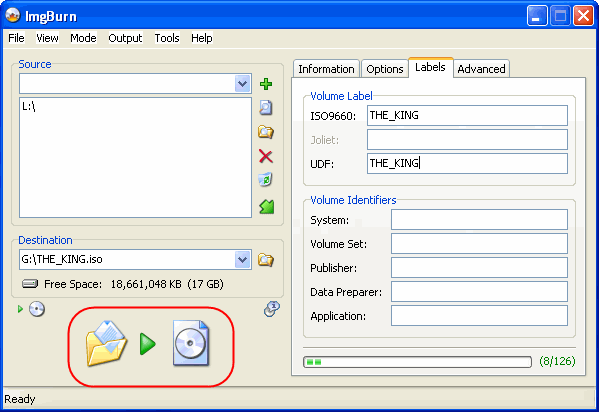This screenshot has width=599, height=412.
Task: Click the Build folder-to-disc image button
Action: (x=148, y=343)
